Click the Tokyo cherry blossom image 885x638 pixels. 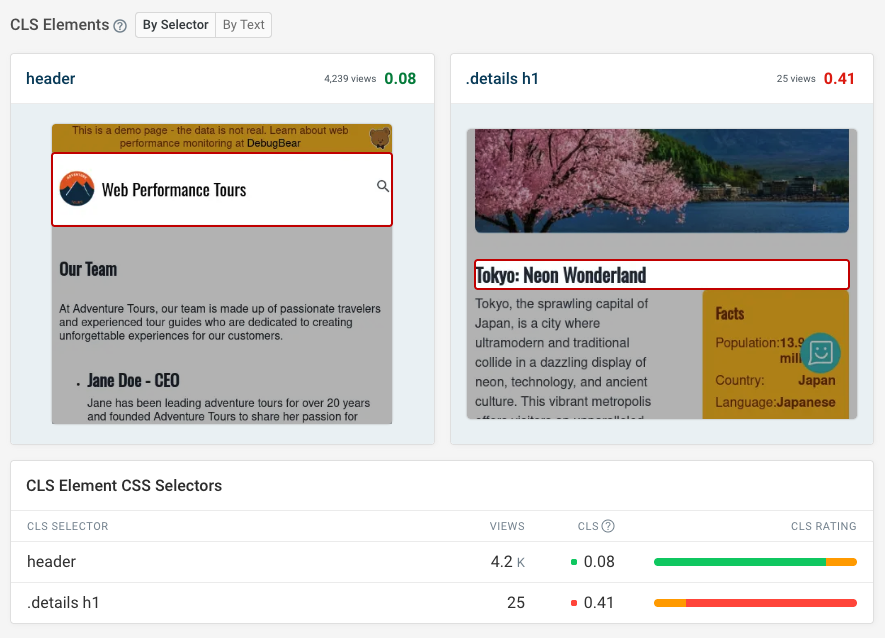(x=661, y=181)
